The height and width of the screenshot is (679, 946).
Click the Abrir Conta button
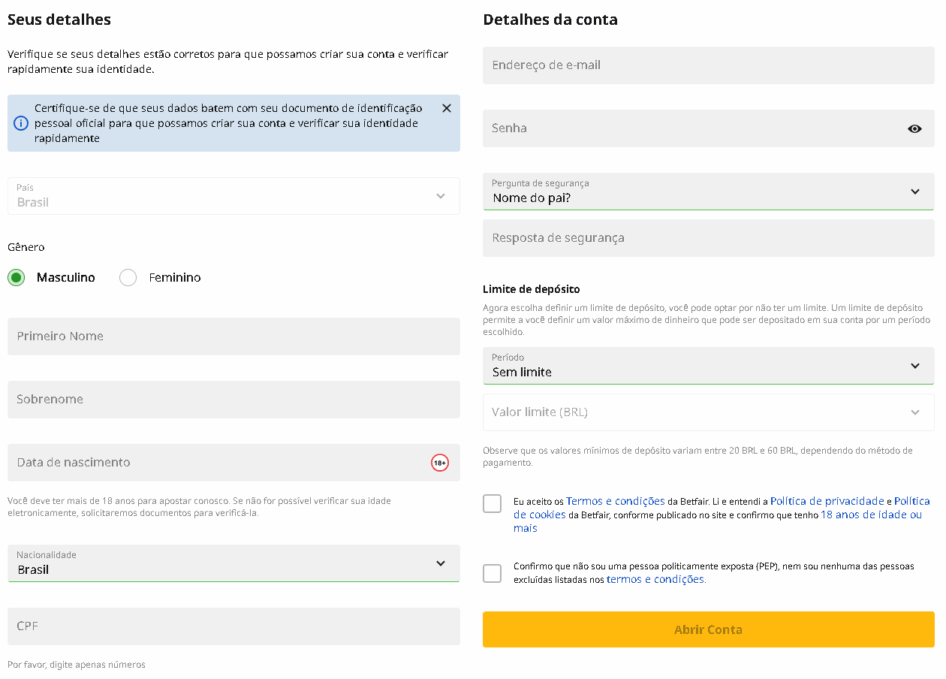coord(707,629)
